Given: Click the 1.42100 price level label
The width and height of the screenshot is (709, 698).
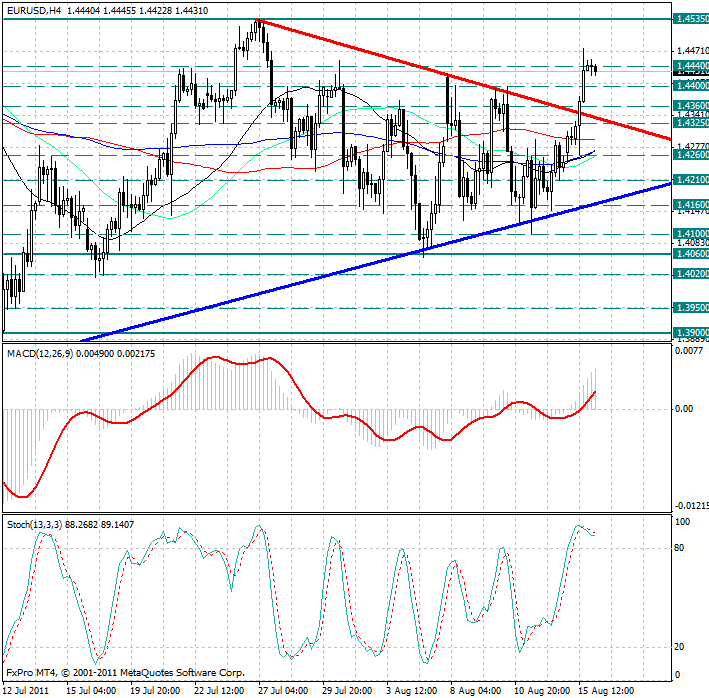Looking at the screenshot, I should pos(691,180).
